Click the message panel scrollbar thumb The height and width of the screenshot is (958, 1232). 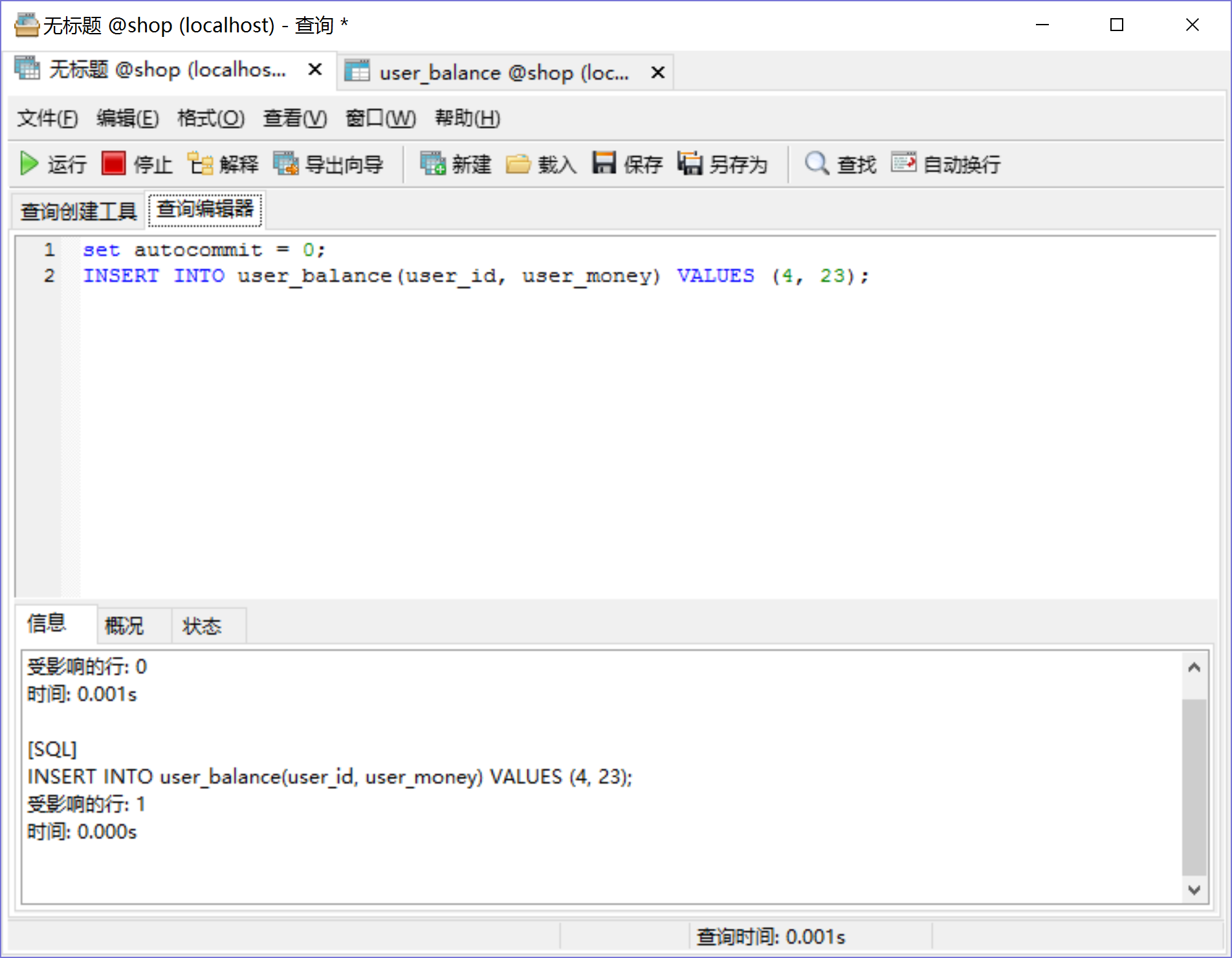pyautogui.click(x=1194, y=786)
